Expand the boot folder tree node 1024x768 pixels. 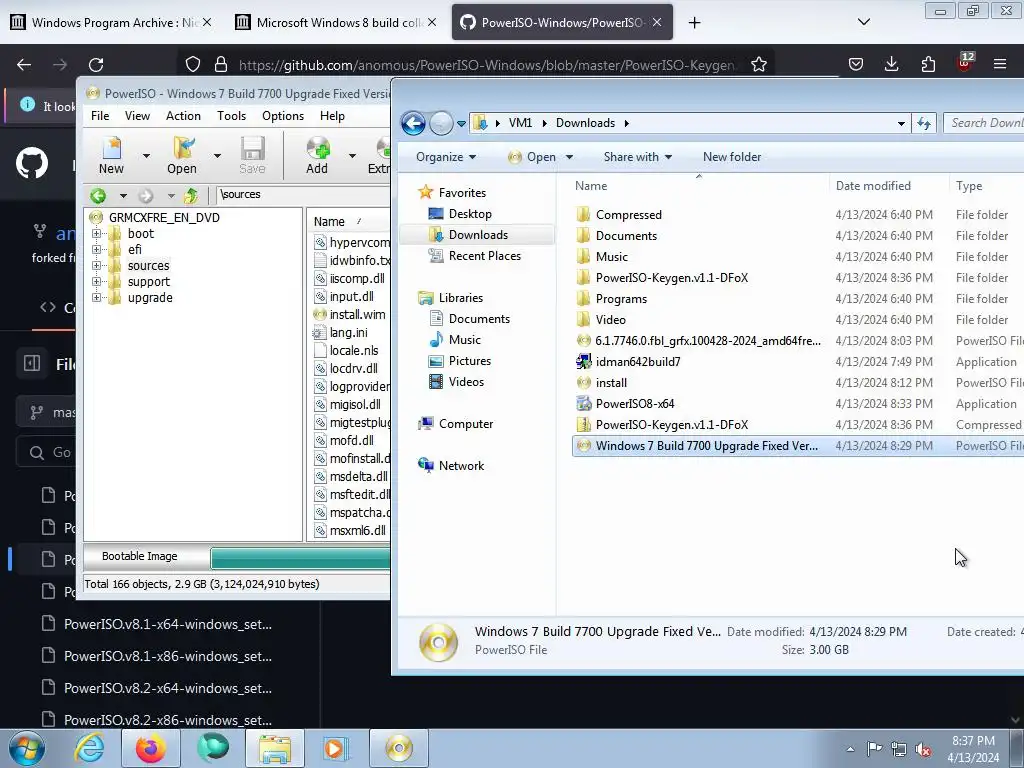(x=97, y=234)
